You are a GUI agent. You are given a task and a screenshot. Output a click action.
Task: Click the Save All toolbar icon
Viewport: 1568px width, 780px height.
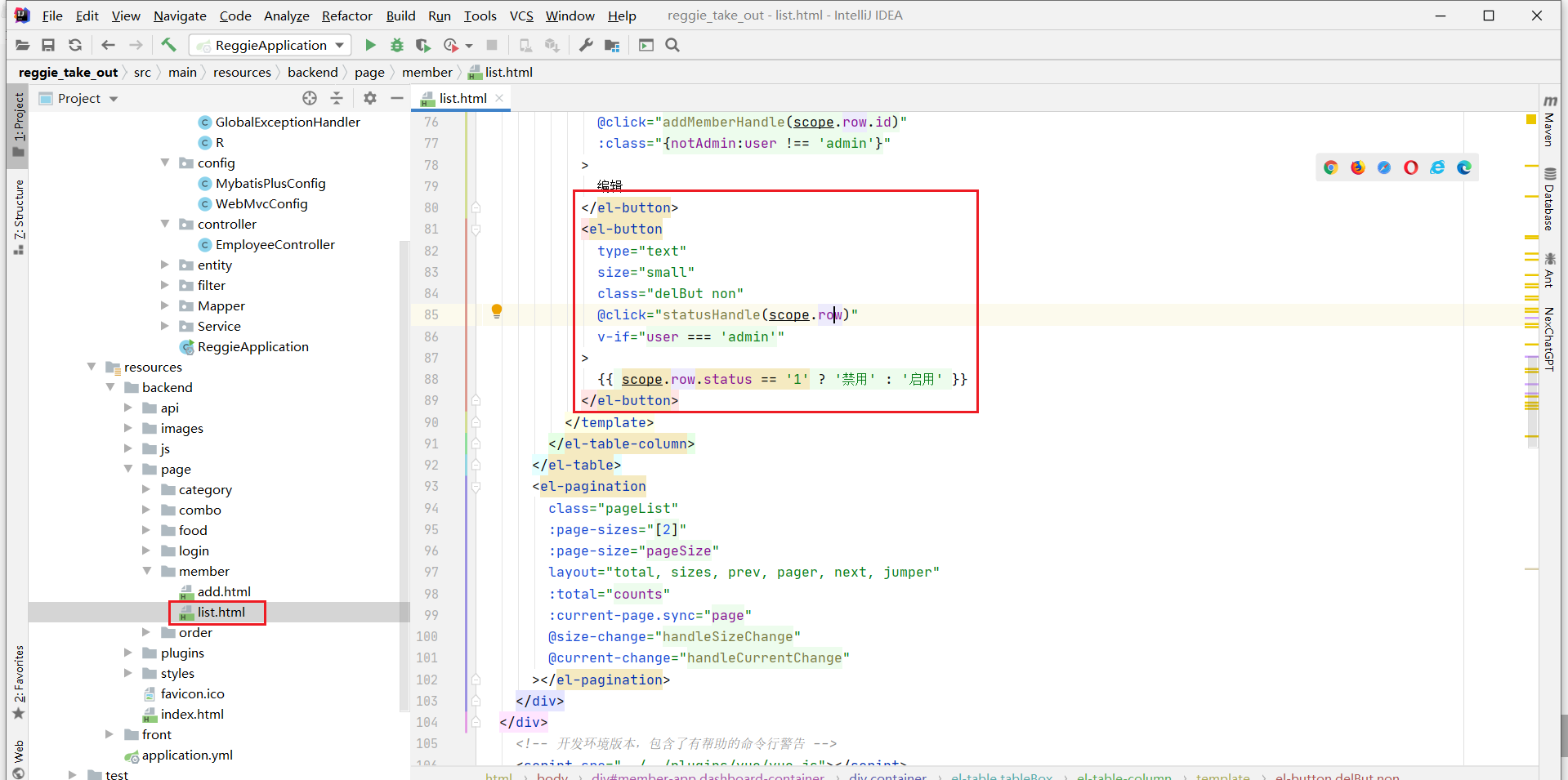[x=48, y=45]
